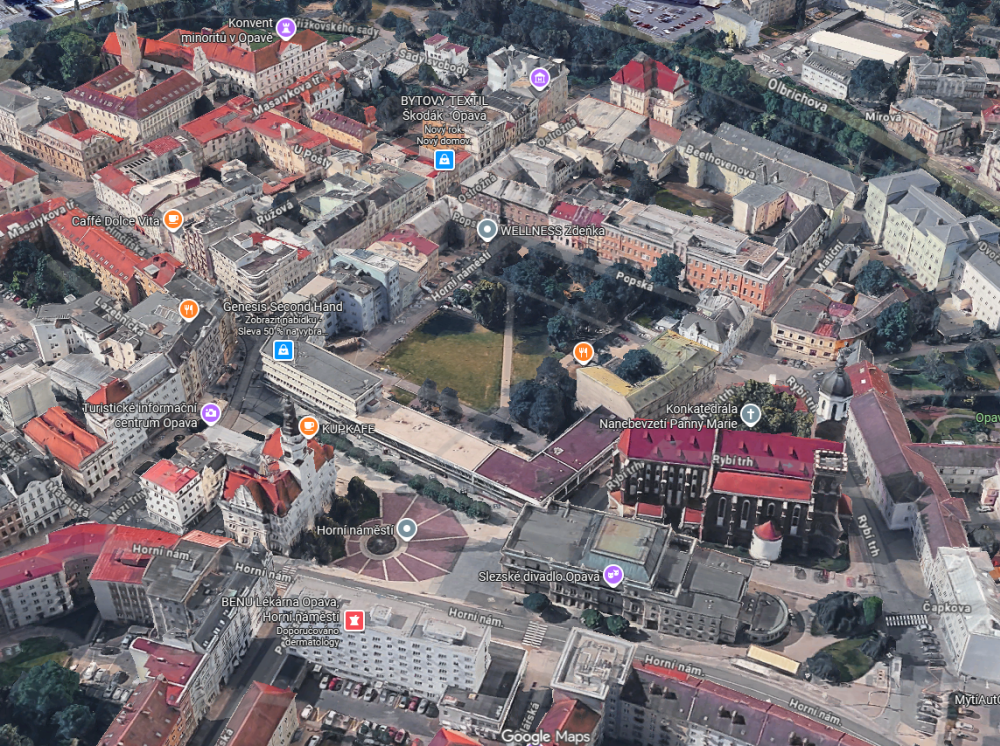Click the Horní náměstí square location pin
This screenshot has width=1000, height=746.
(406, 529)
